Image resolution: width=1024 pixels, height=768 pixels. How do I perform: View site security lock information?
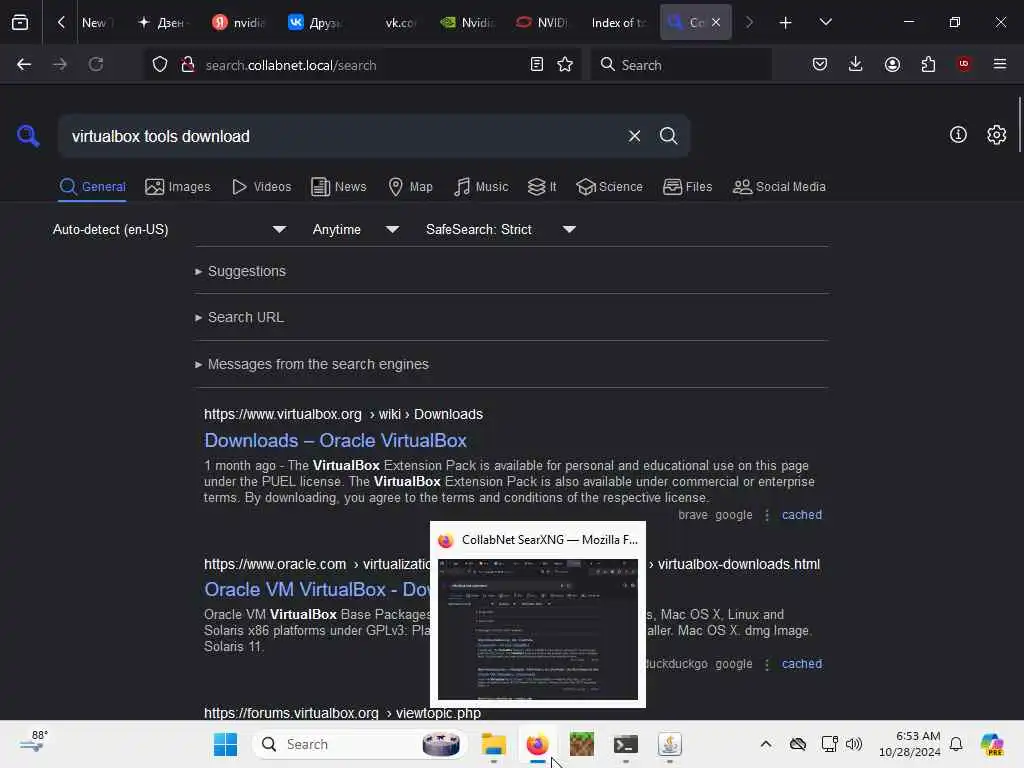(188, 65)
